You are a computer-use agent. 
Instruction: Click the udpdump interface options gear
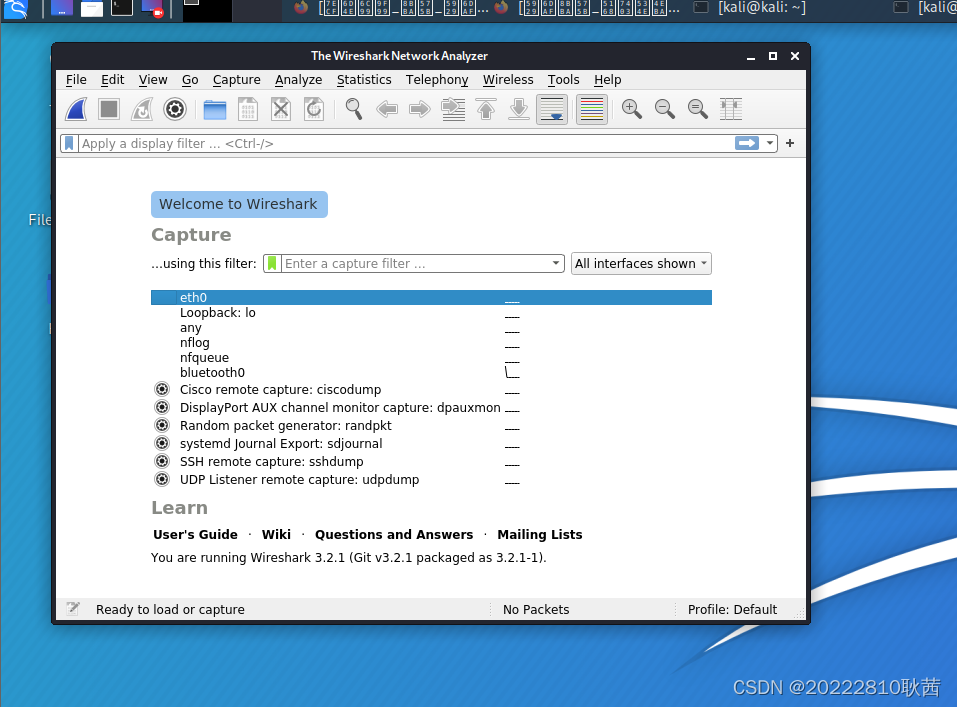click(162, 479)
